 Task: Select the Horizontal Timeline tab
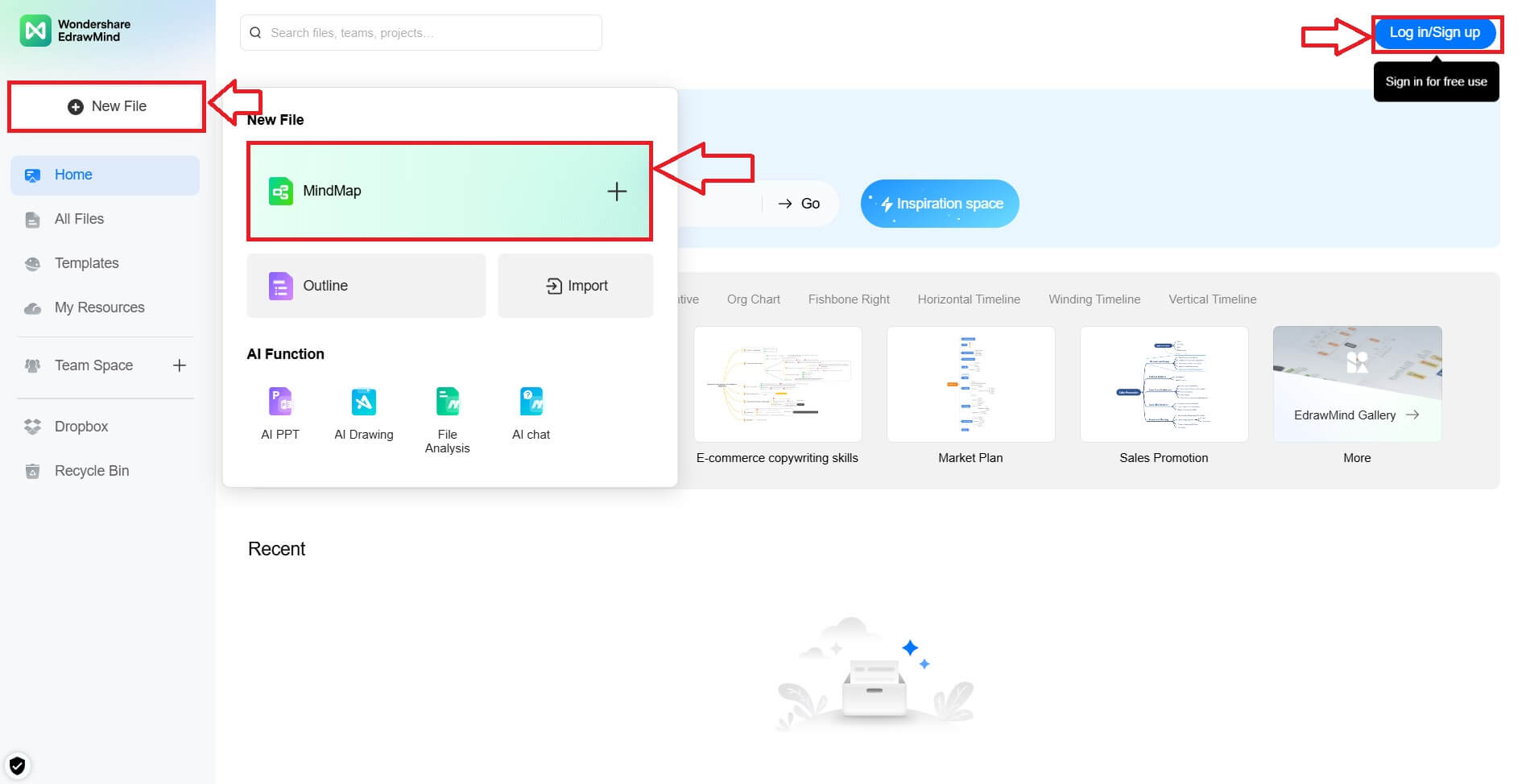pyautogui.click(x=969, y=299)
